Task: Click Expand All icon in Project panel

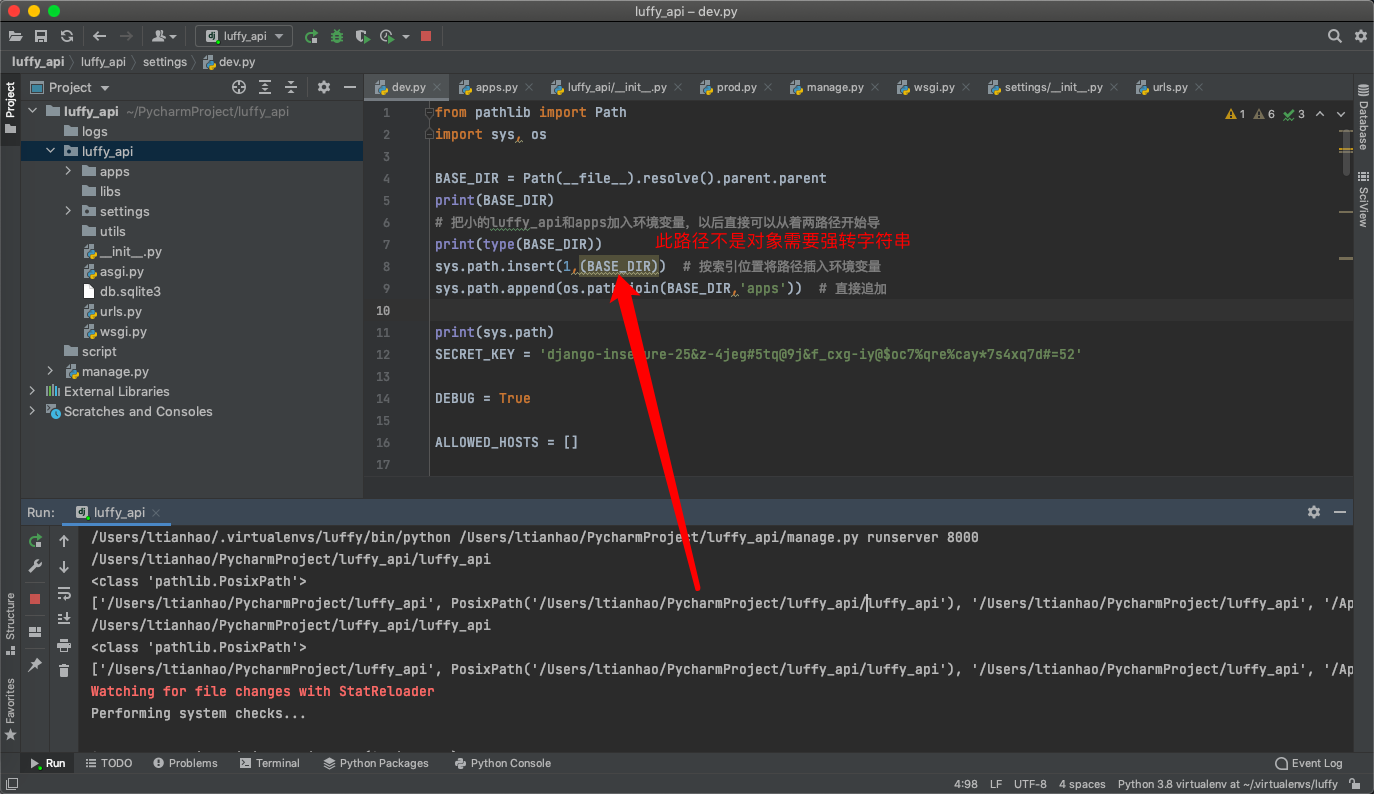Action: pos(265,87)
